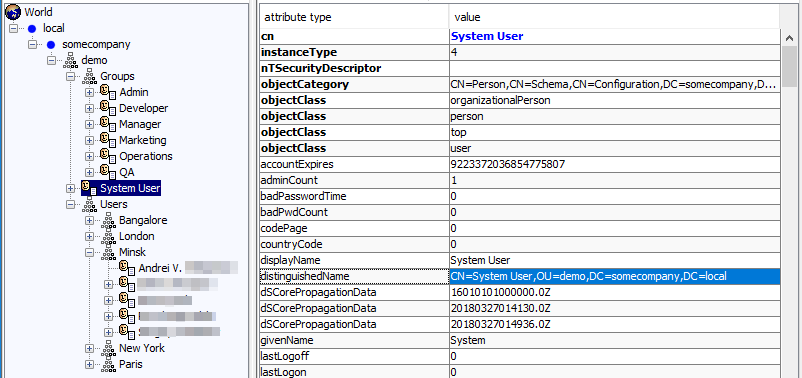Collapse the somecompany tree node
The height and width of the screenshot is (378, 802).
tap(32, 45)
